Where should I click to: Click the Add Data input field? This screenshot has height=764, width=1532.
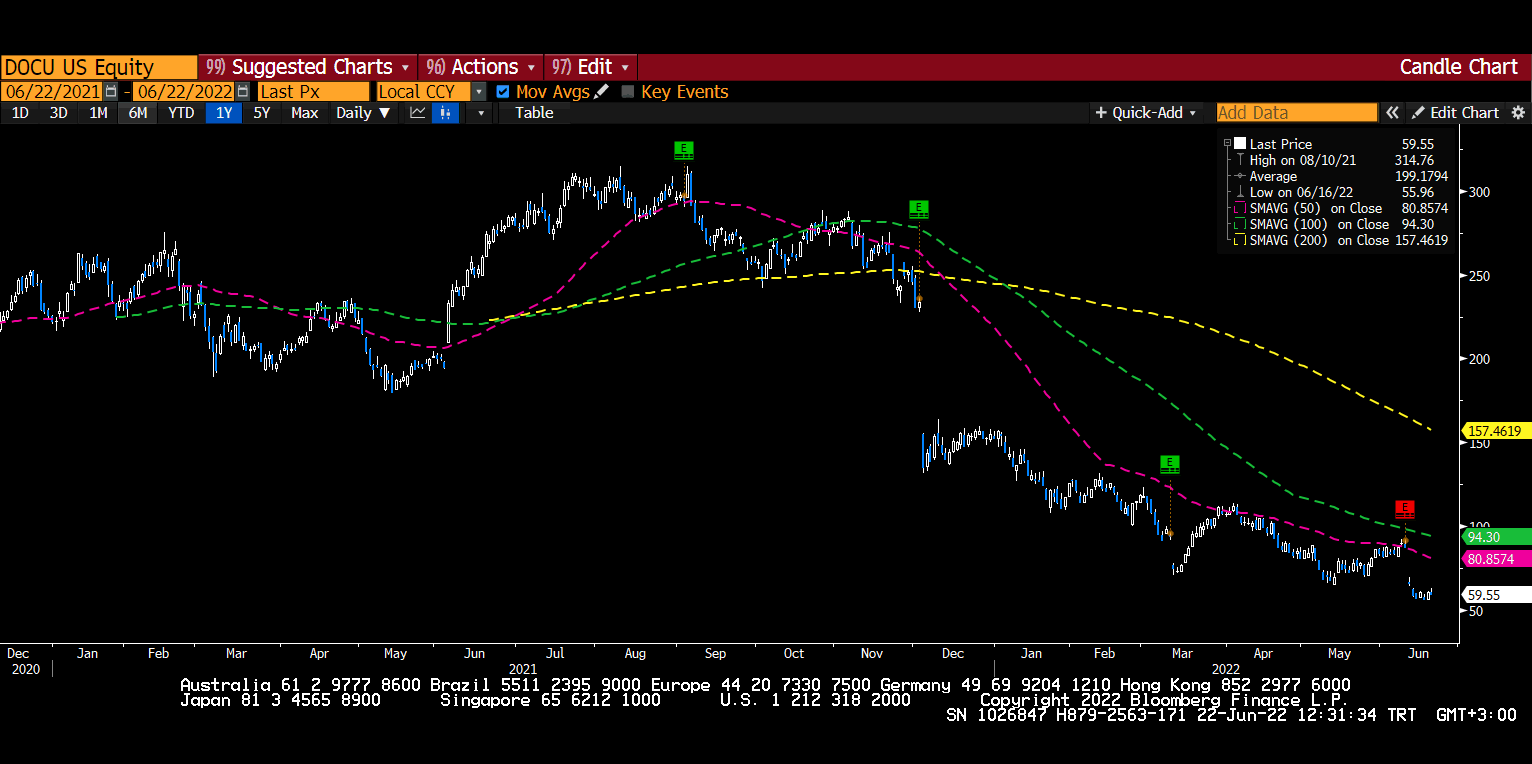pyautogui.click(x=1297, y=113)
